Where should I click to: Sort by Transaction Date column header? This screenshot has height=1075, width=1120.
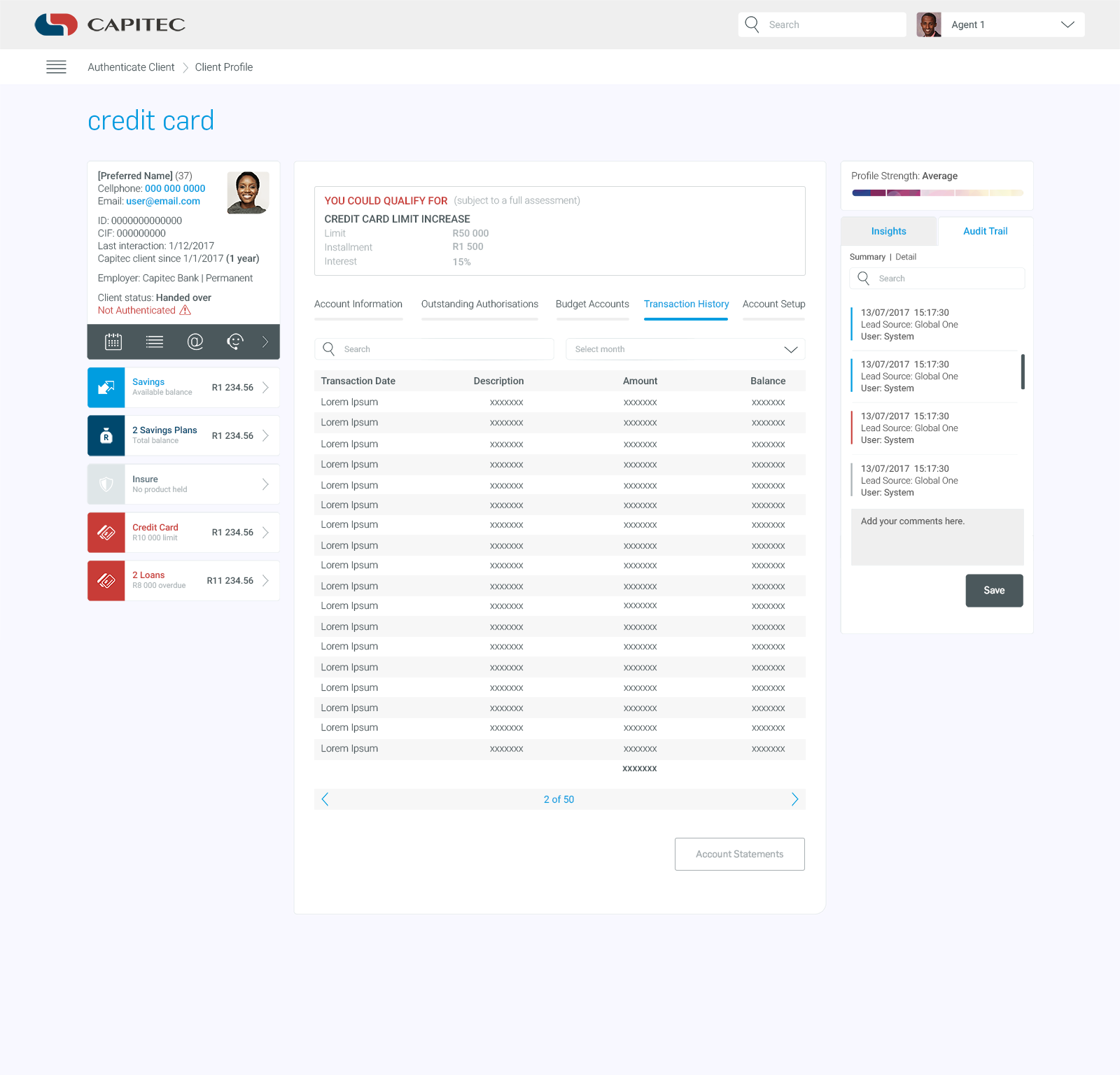point(358,381)
